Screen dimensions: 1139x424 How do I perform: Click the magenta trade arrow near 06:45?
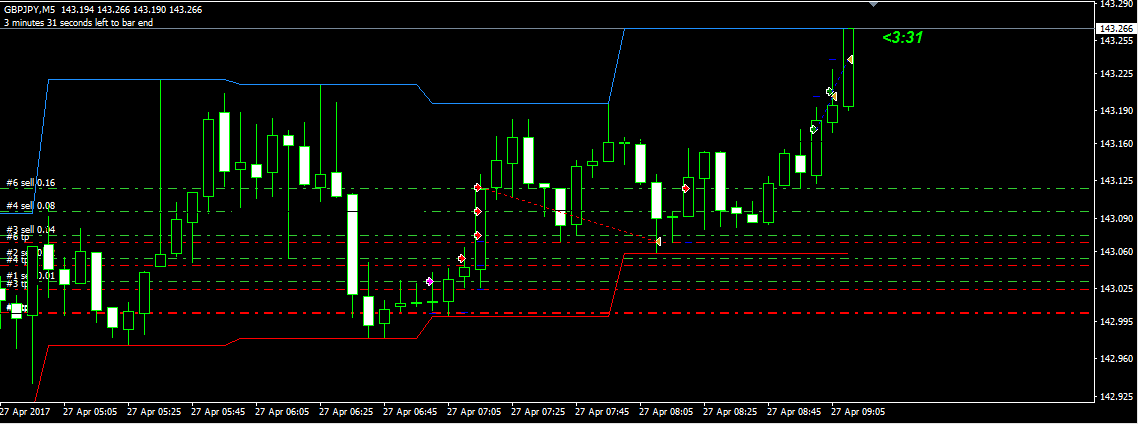coord(430,282)
